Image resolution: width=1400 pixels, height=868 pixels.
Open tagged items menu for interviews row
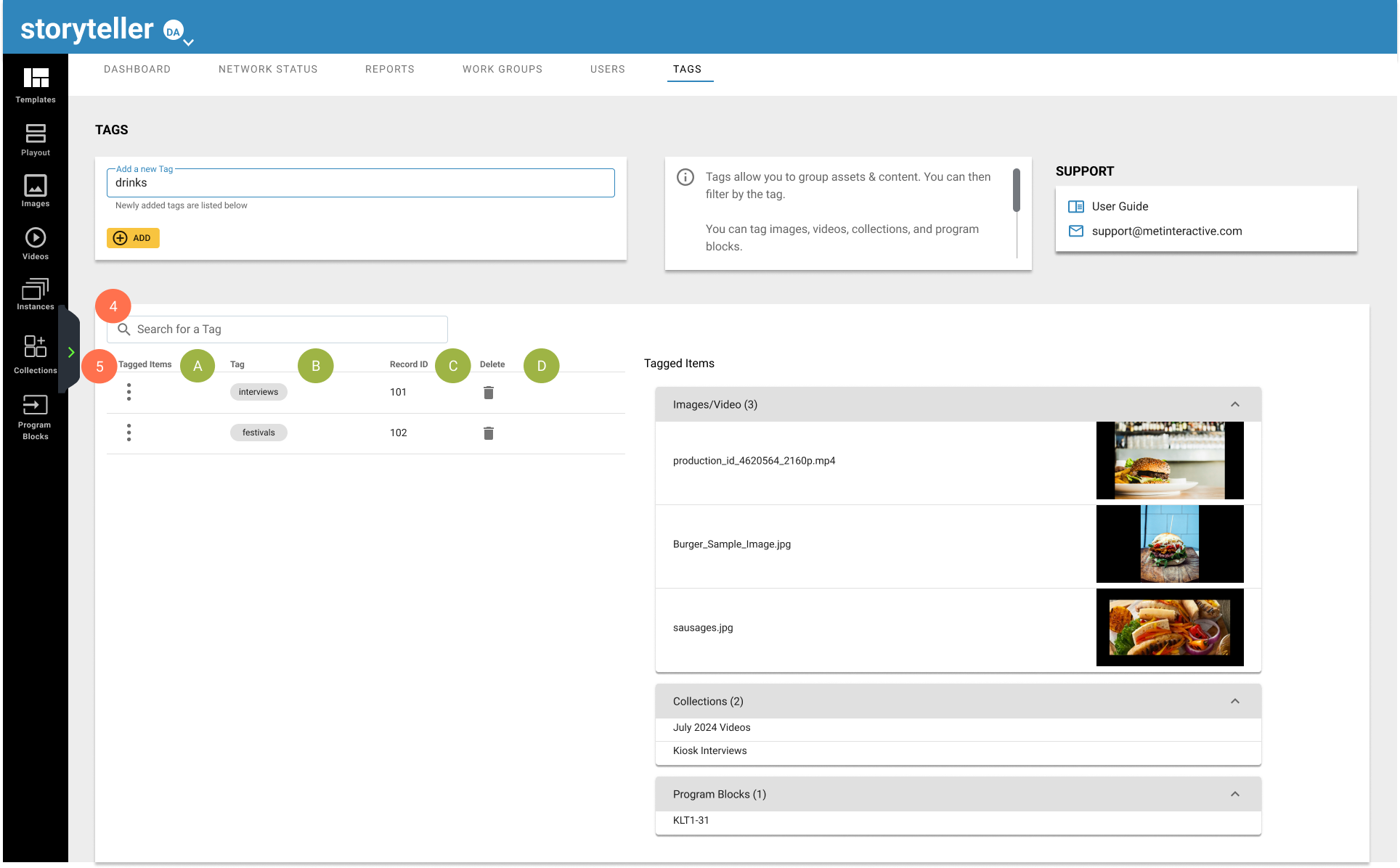(x=129, y=392)
